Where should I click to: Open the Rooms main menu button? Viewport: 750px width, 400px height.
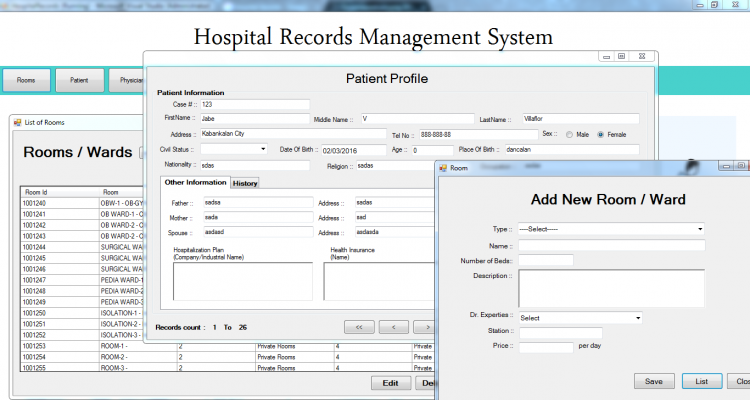(x=26, y=80)
